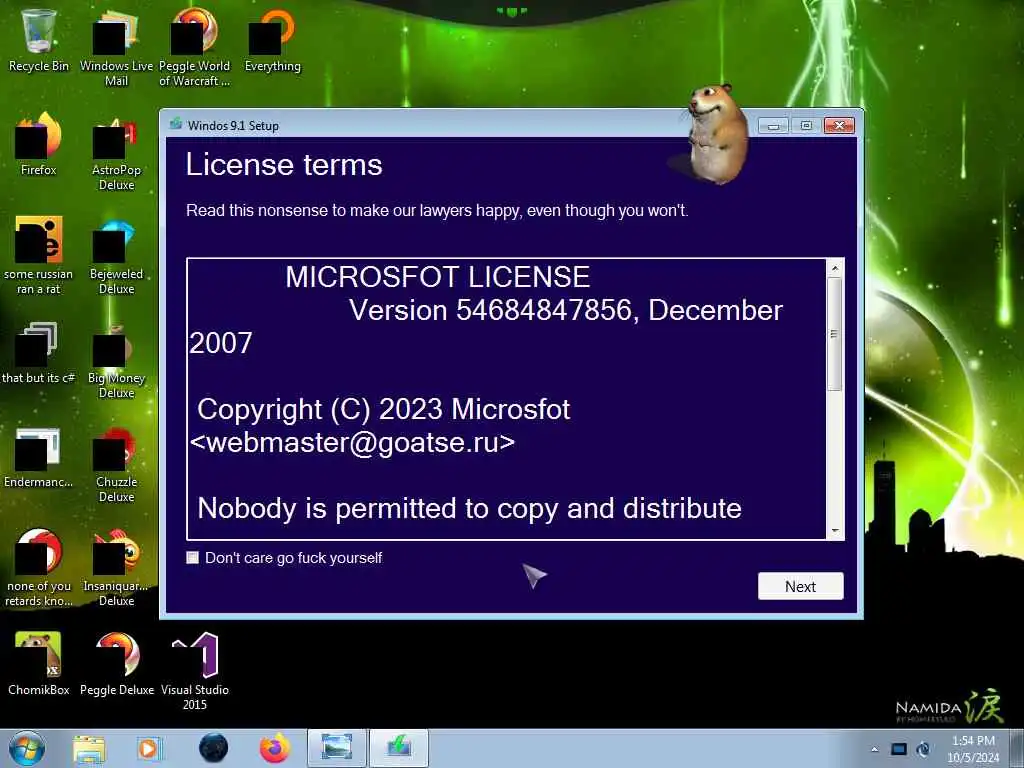This screenshot has width=1024, height=768.
Task: Switch to the photo viewer taskbar window
Action: point(336,748)
